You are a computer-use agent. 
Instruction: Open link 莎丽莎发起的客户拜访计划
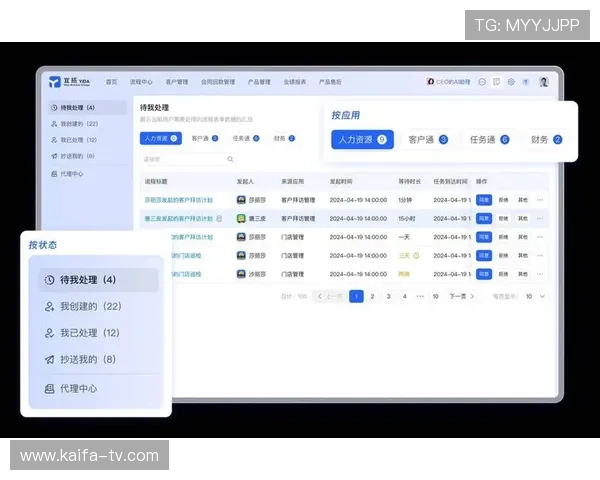[x=179, y=200]
